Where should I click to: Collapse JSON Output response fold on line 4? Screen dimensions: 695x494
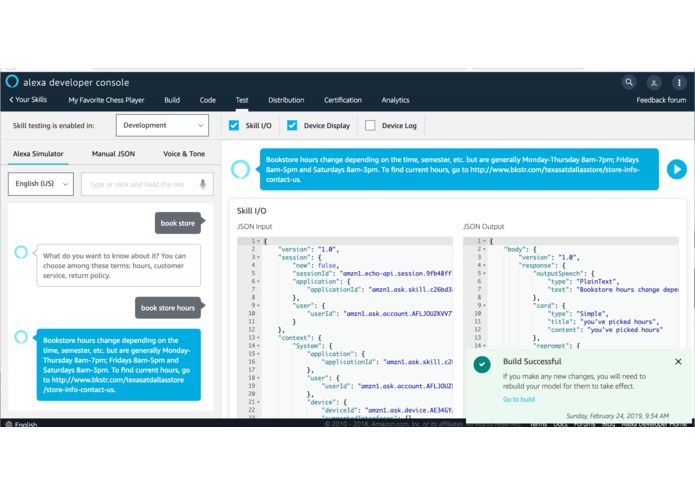click(x=484, y=265)
